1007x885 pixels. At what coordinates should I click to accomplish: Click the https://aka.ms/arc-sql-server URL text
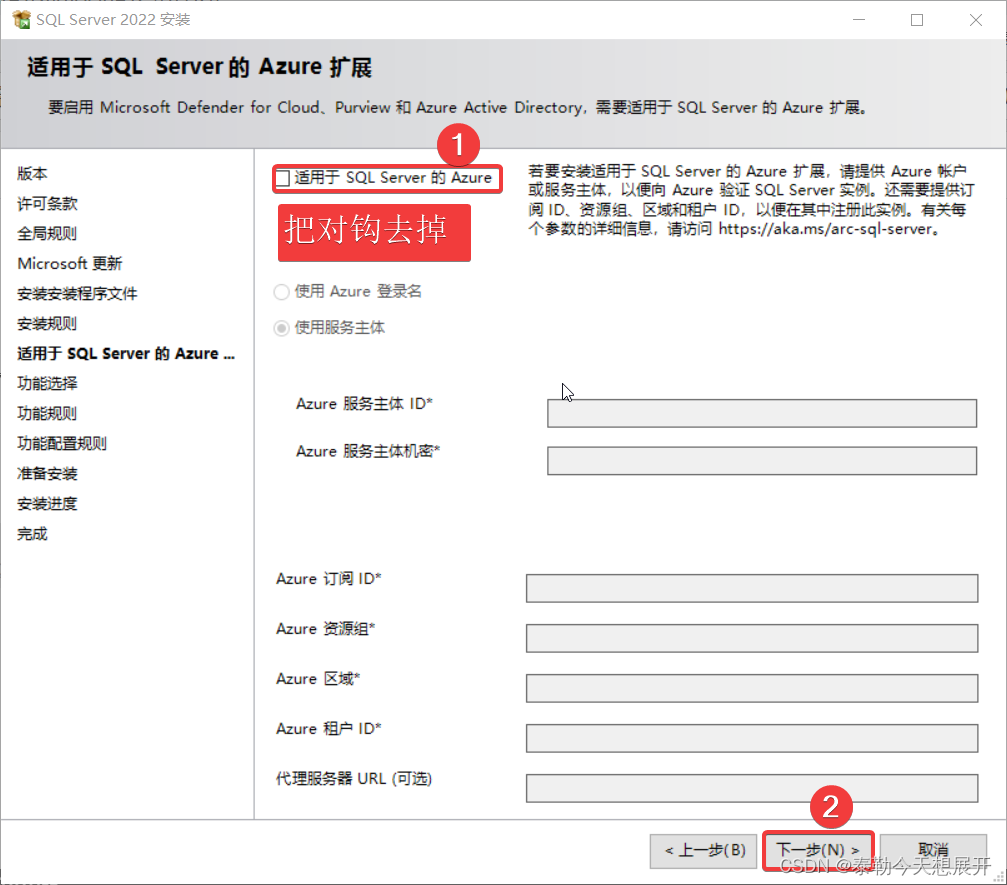(825, 229)
